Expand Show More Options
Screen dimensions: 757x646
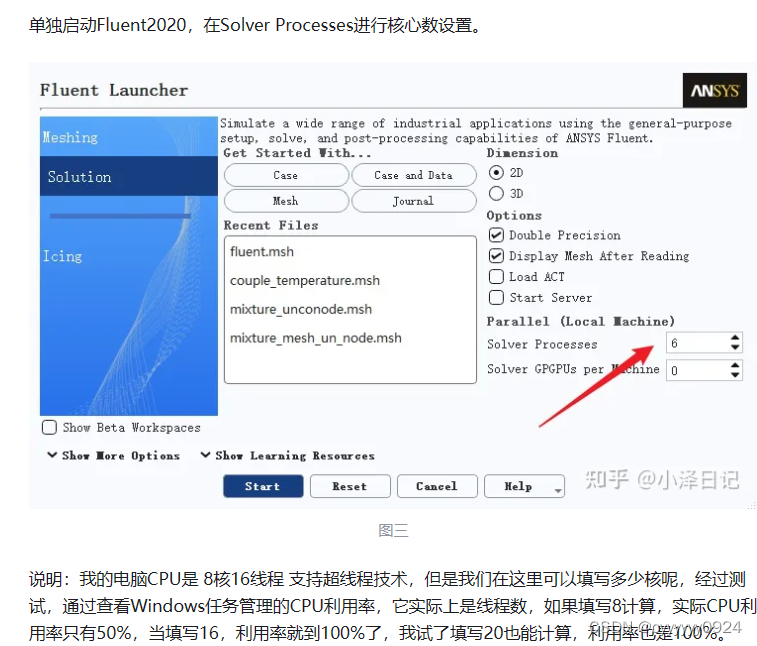tap(113, 455)
